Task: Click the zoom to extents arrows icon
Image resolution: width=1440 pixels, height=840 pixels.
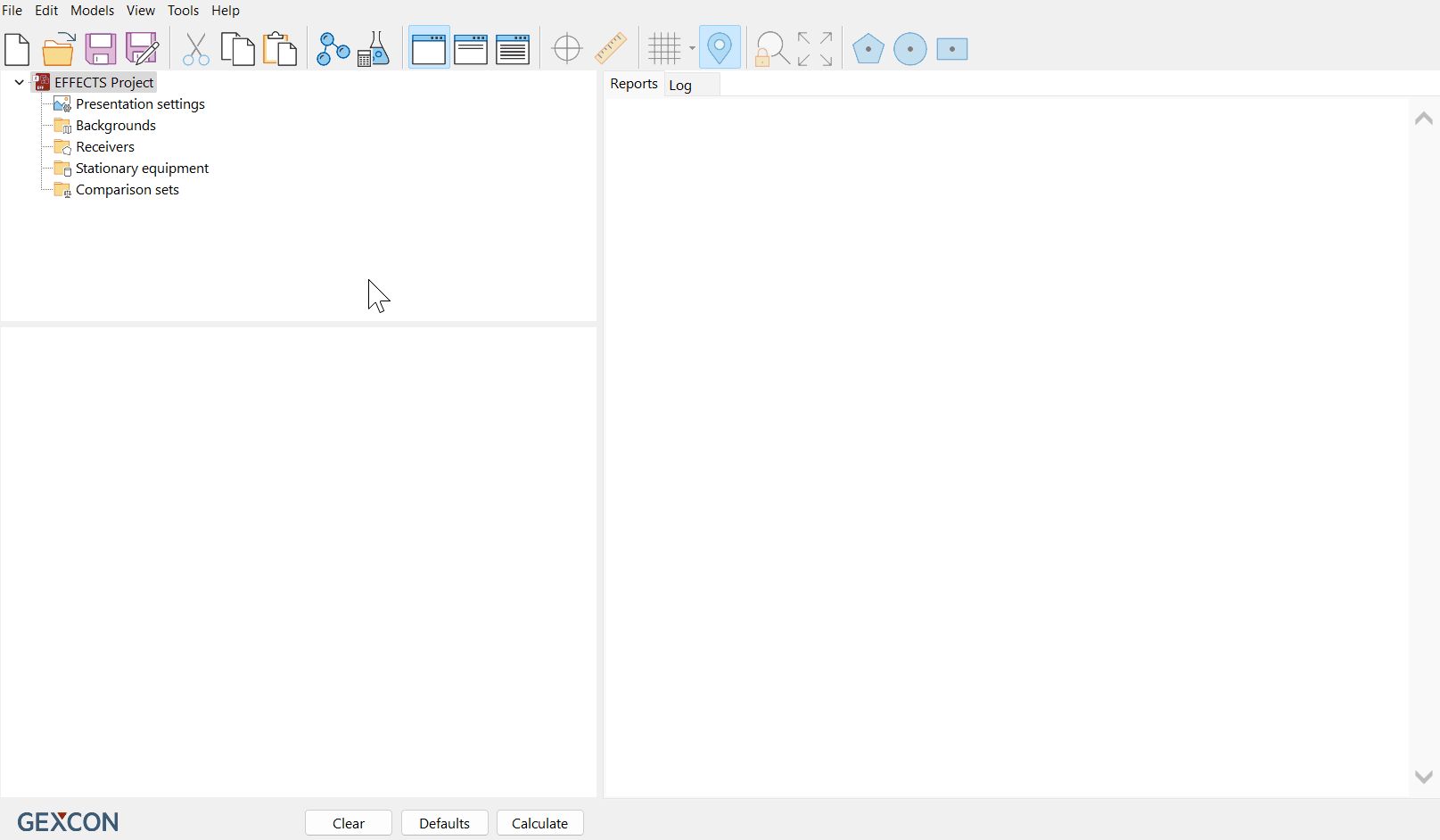Action: pyautogui.click(x=815, y=49)
